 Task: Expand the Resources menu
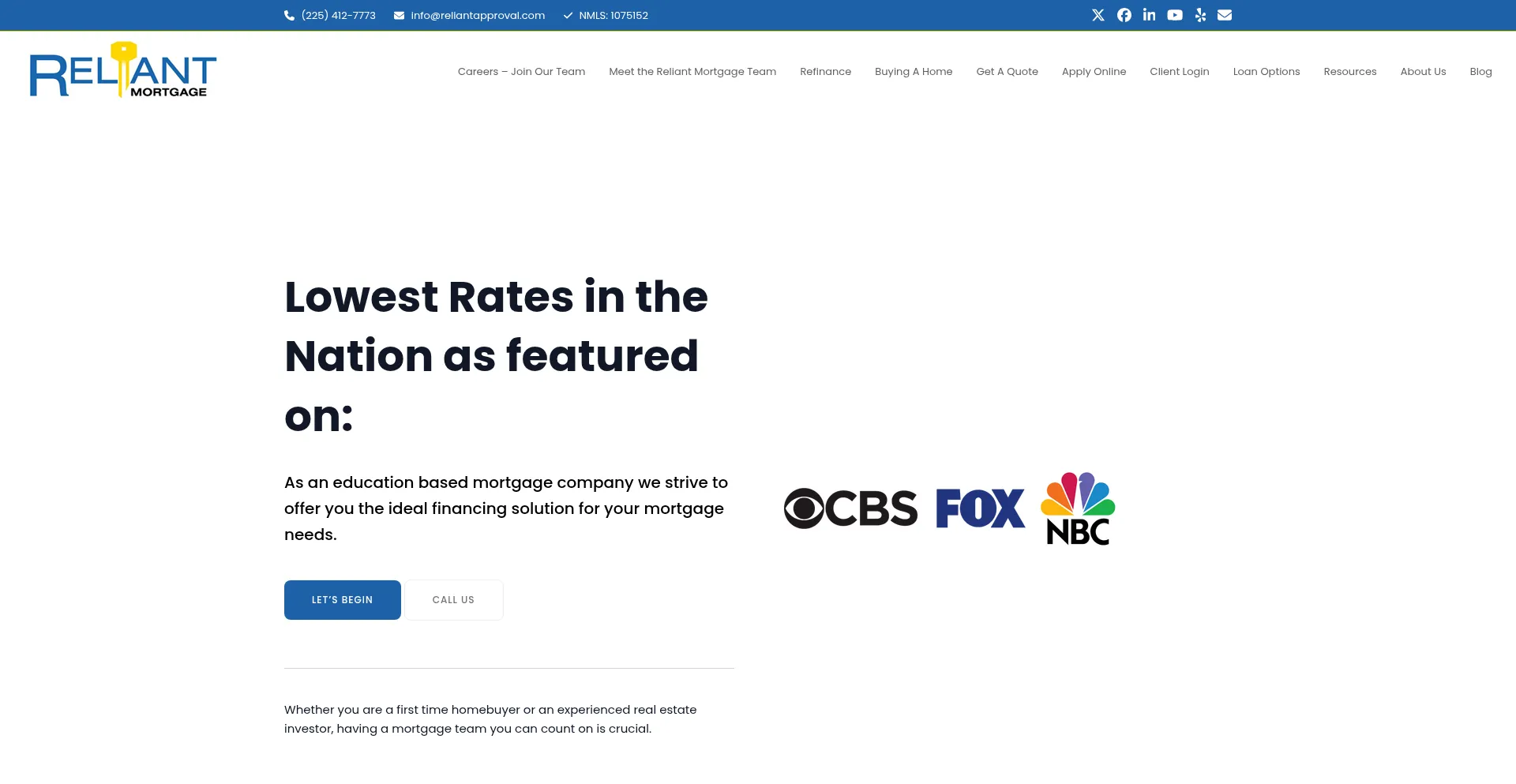(1349, 72)
